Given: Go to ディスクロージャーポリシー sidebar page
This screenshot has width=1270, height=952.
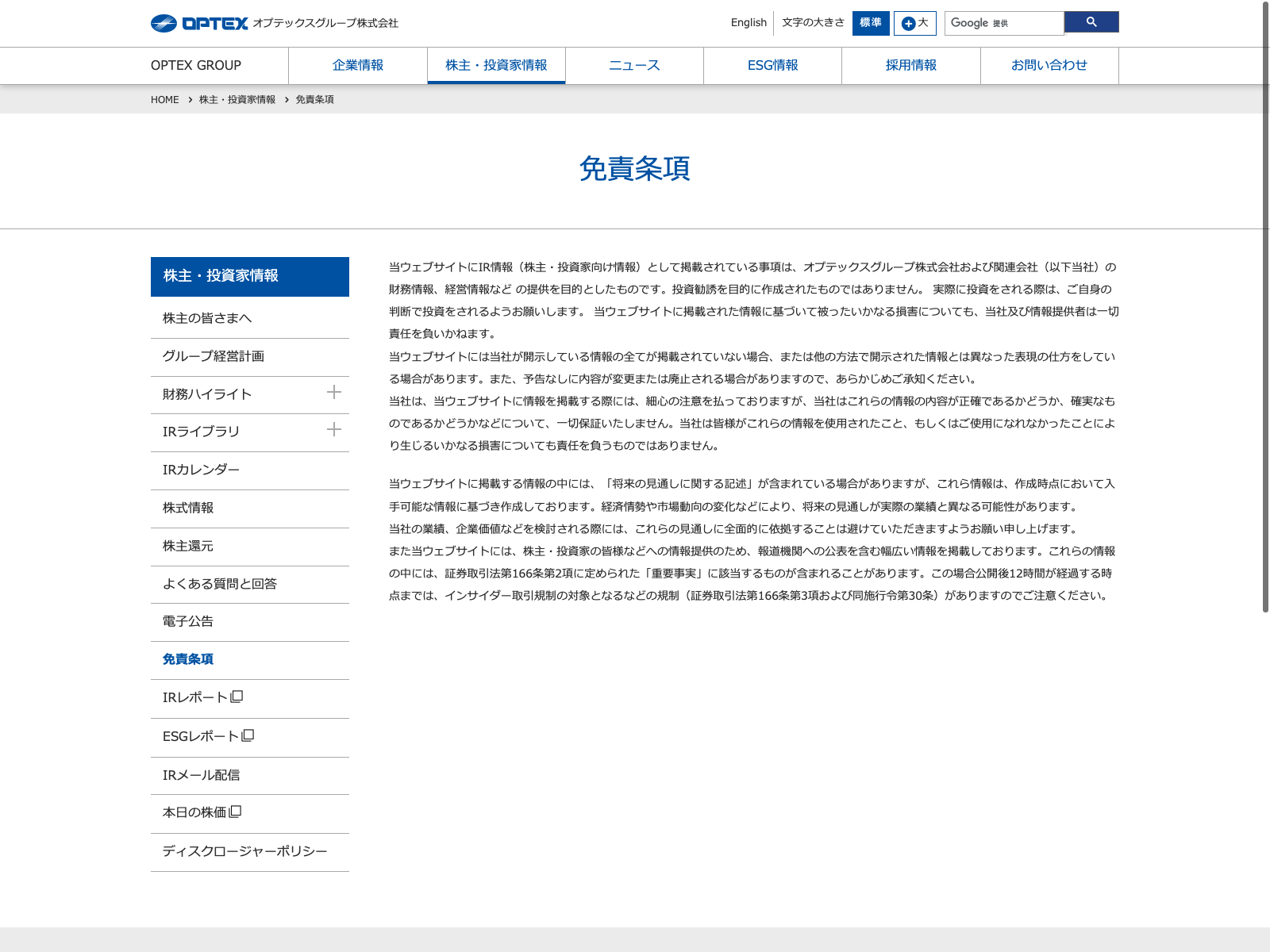Looking at the screenshot, I should [x=244, y=851].
